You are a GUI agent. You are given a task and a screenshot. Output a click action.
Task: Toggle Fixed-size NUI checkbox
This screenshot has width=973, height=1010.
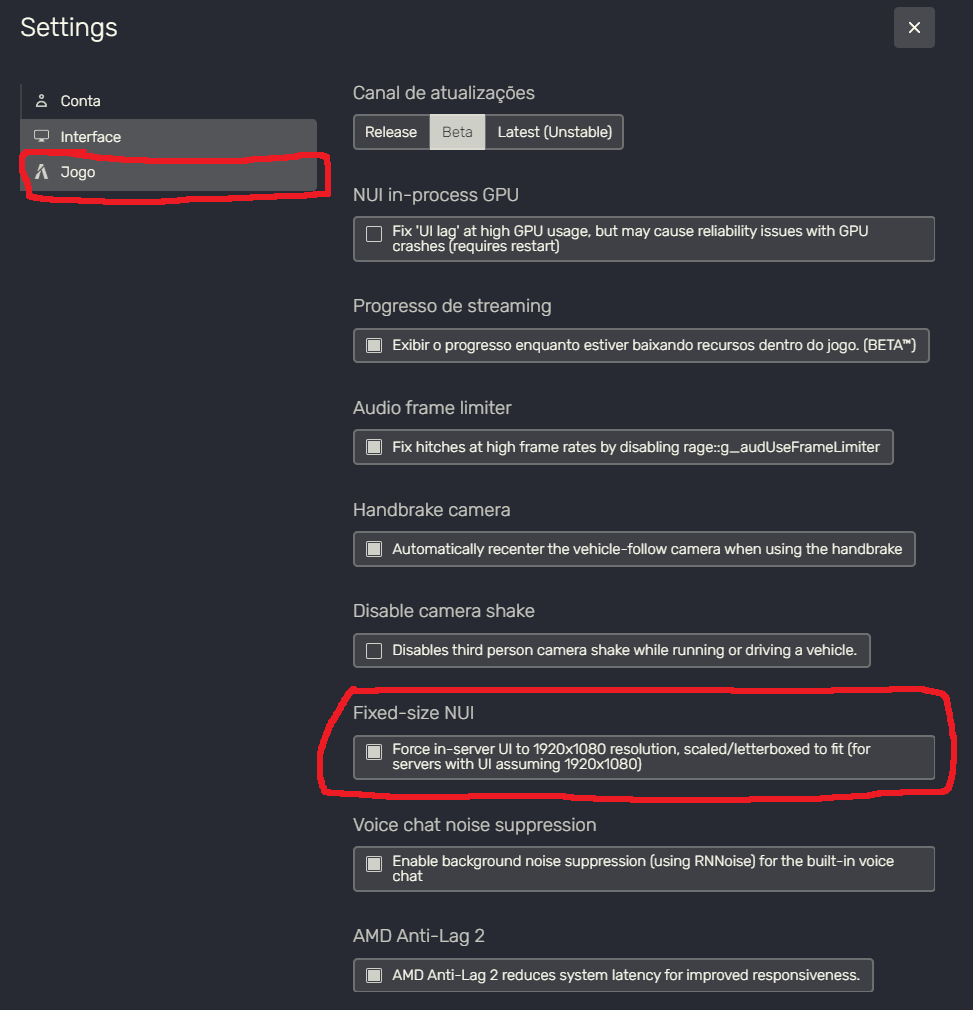374,752
